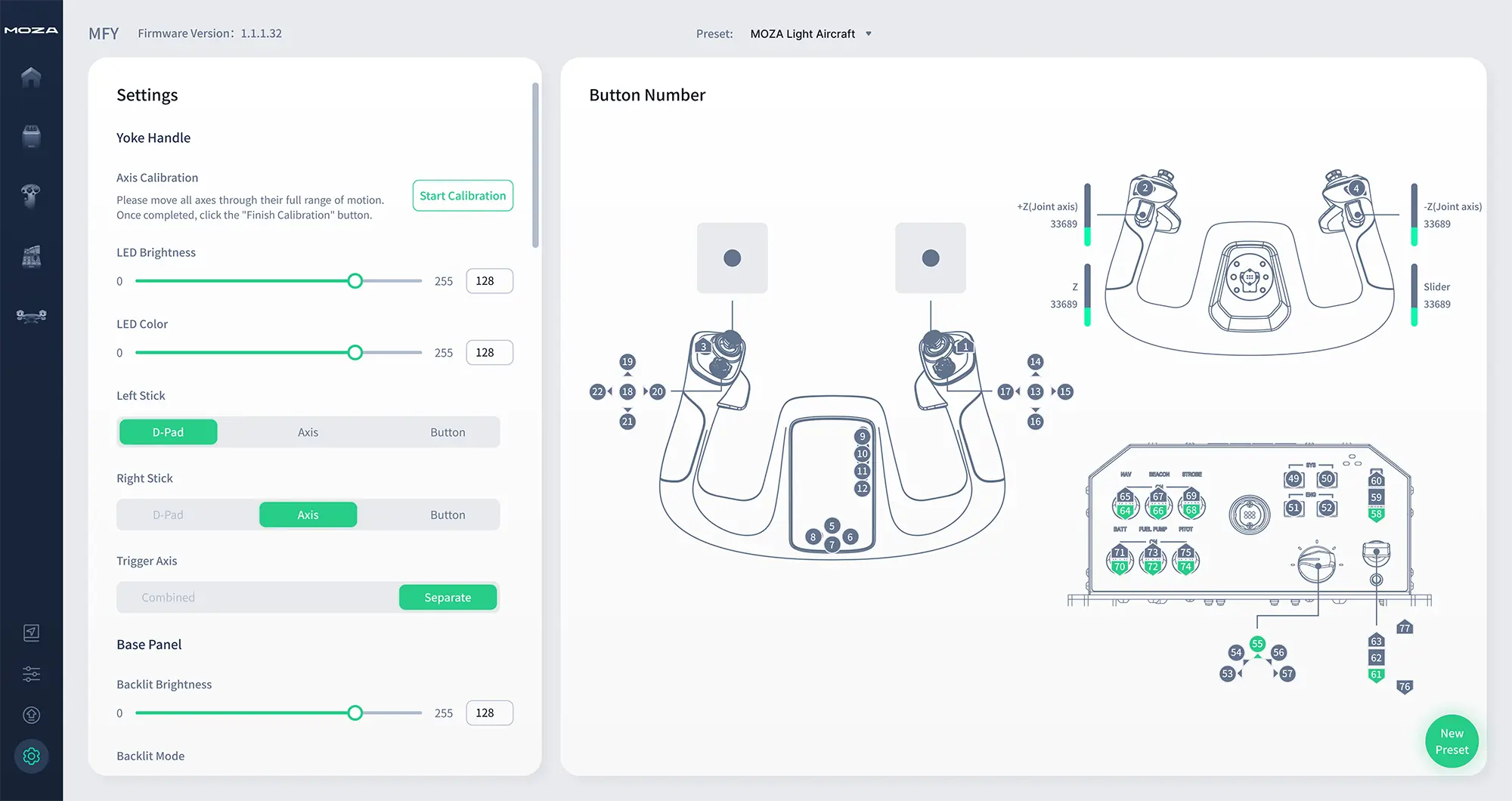Screen dimensions: 1512x801
Task: Set Left Stick mode to Button
Action: click(x=448, y=432)
